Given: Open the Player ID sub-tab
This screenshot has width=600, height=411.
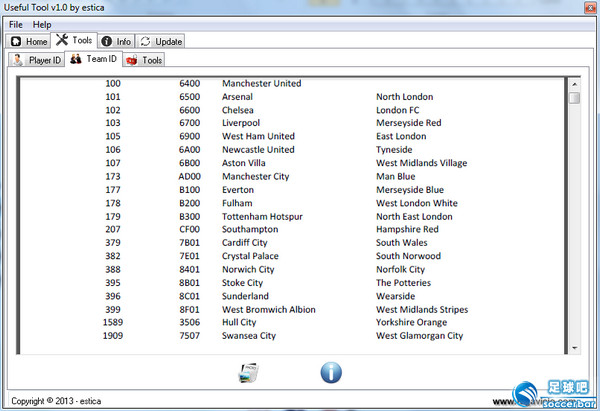Looking at the screenshot, I should (x=36, y=60).
